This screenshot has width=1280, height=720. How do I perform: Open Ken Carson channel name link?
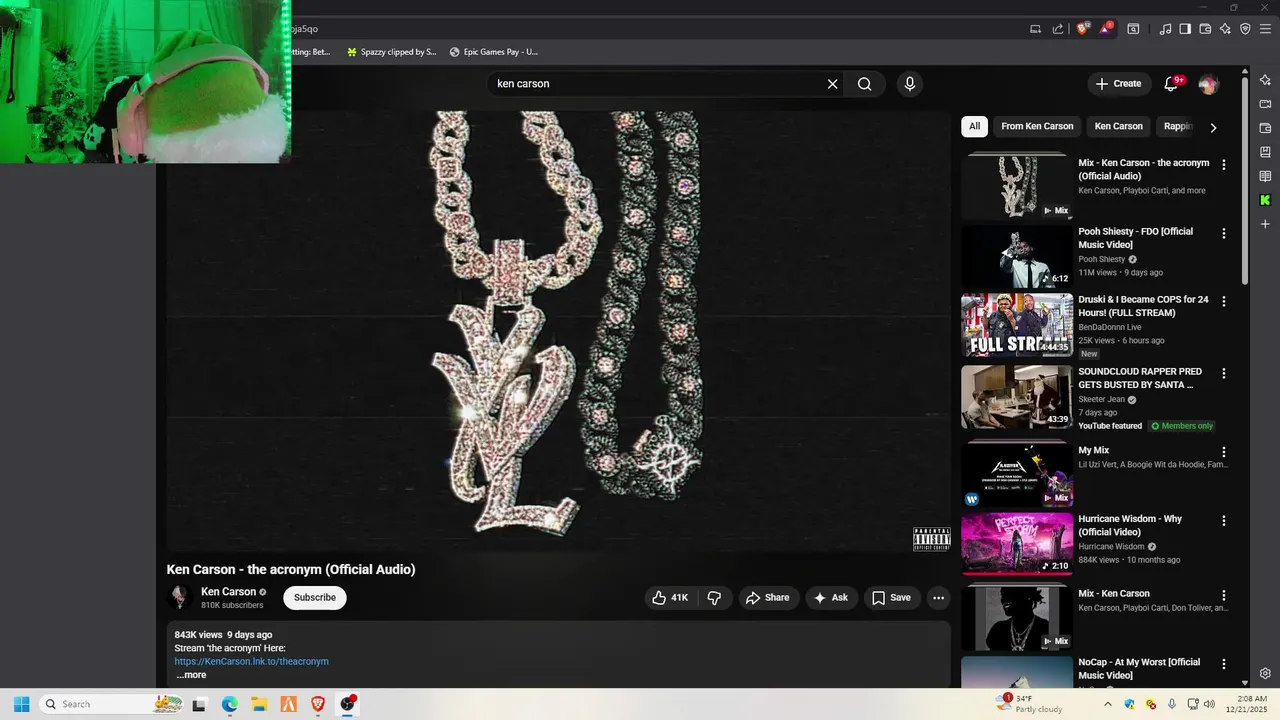[x=228, y=592]
